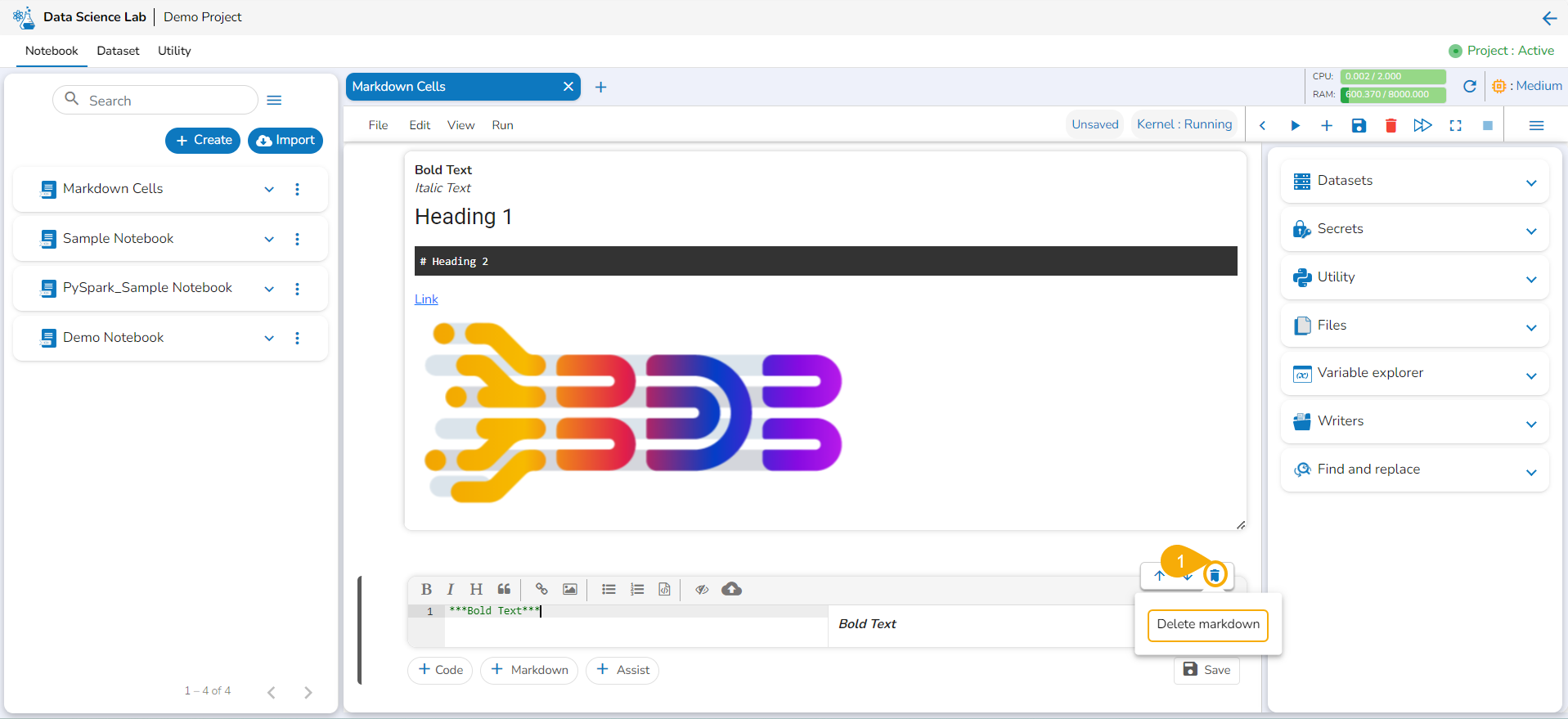Screen dimensions: 1568x719
Task: Click the trash icon on the markdown cell
Action: point(1215,575)
